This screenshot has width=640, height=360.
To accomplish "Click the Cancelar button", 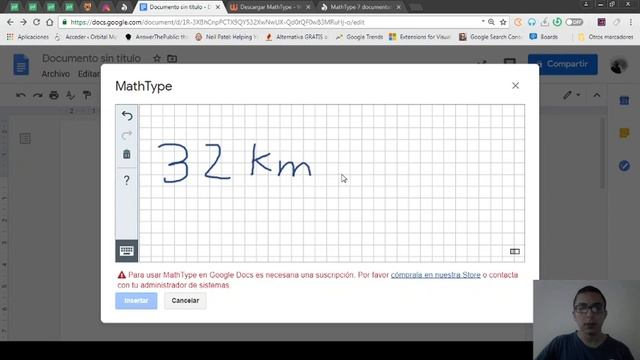I will coord(185,301).
